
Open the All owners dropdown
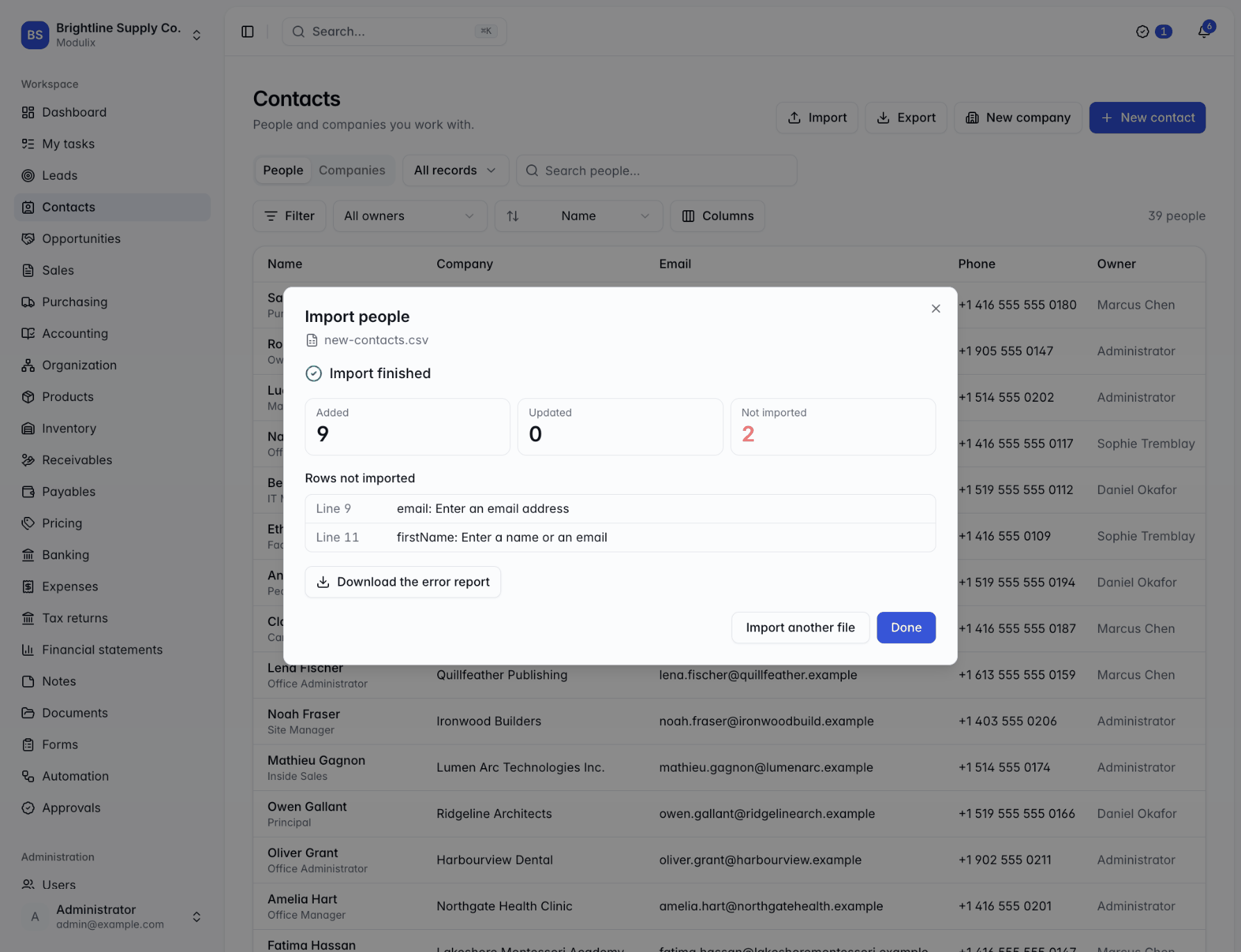410,216
